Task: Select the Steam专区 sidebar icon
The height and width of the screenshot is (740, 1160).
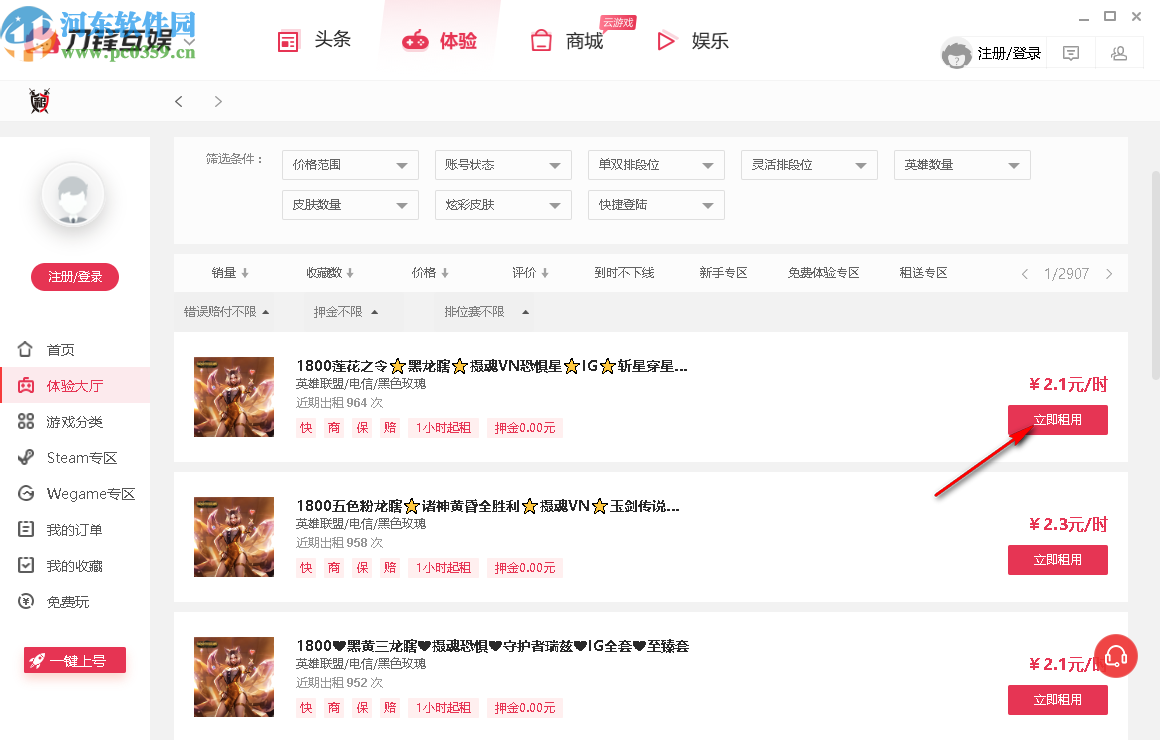Action: tap(25, 457)
